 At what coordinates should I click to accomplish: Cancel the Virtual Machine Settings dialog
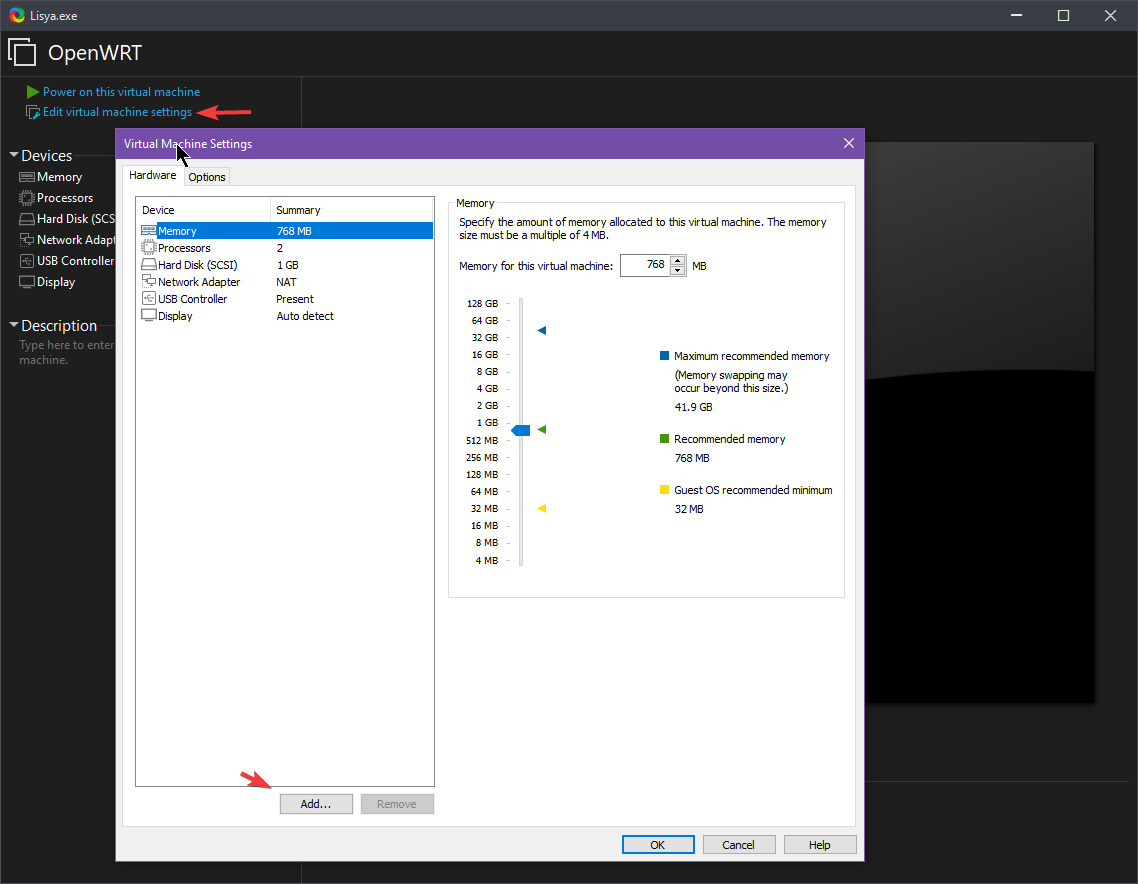point(739,845)
